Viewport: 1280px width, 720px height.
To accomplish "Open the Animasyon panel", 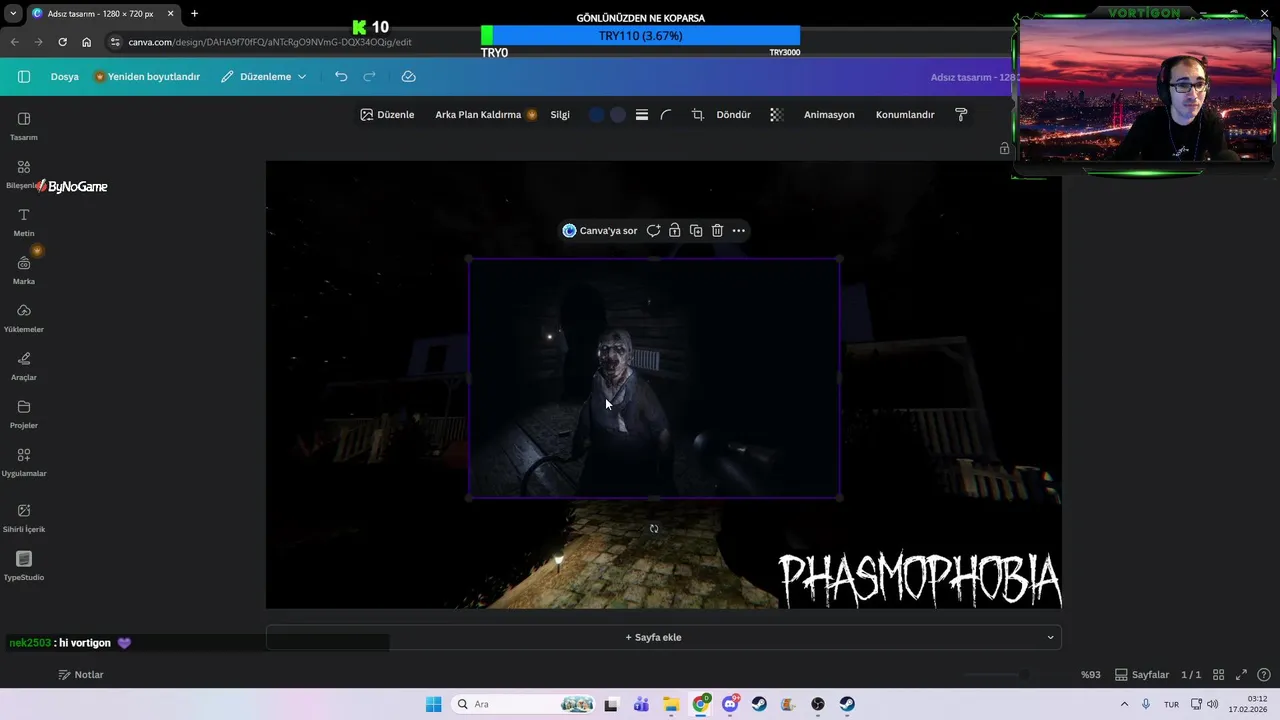I will tap(829, 115).
